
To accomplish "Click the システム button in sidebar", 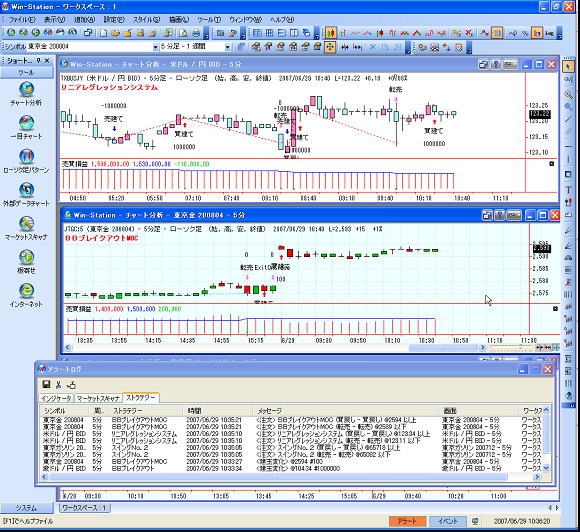I will tap(27, 508).
